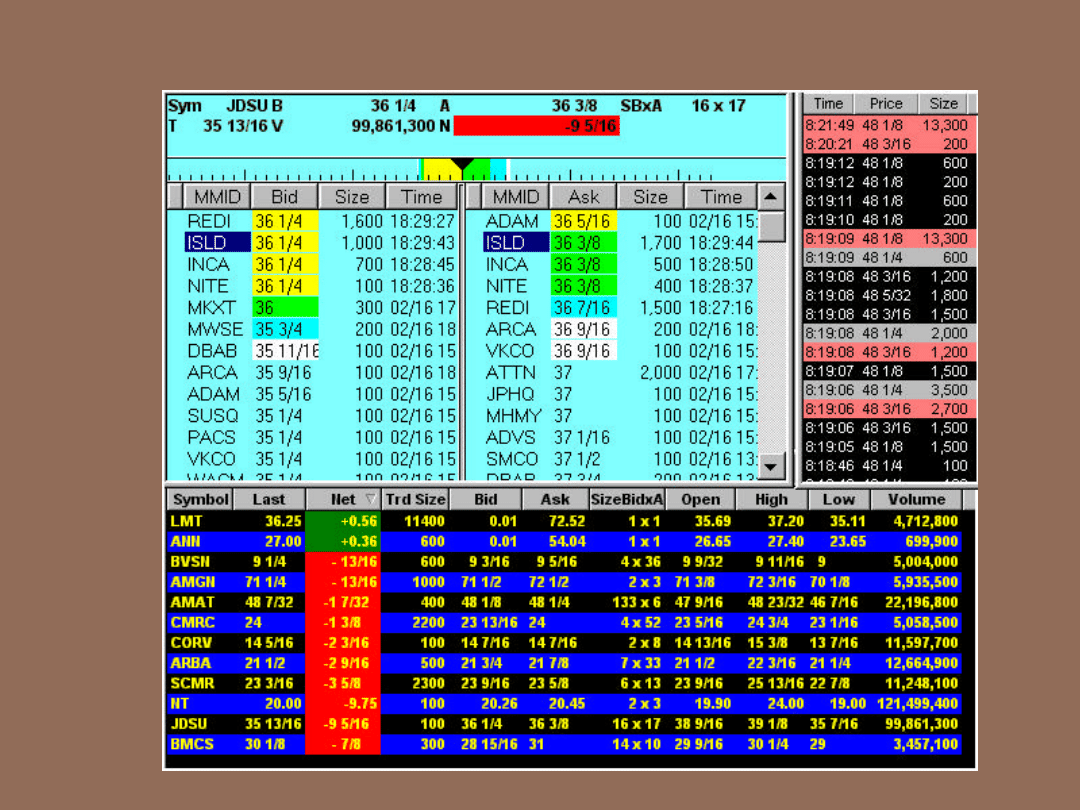Click the Trd Size column header

[x=415, y=499]
